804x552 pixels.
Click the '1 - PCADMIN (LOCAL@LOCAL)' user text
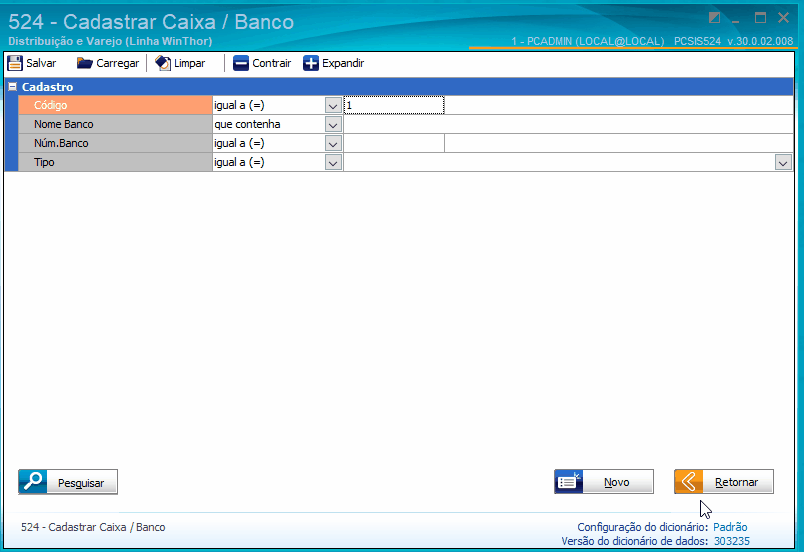[588, 41]
